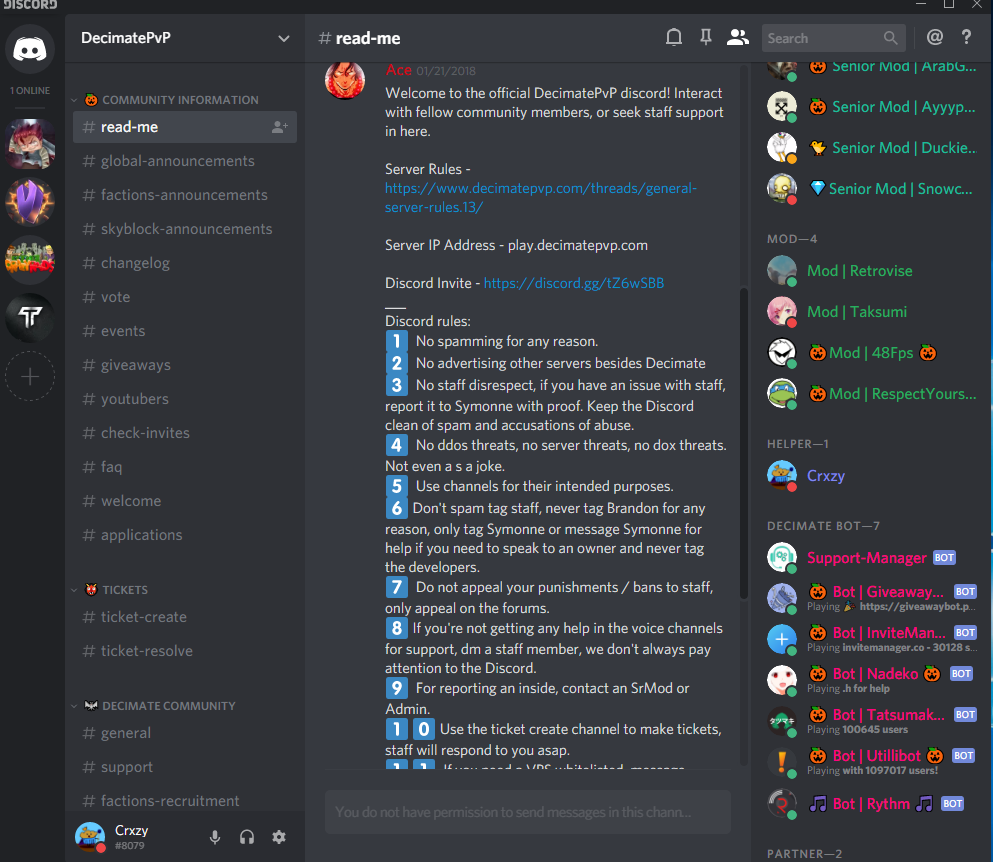
Task: Open Mod | RespectYours member profile
Action: pos(871,394)
